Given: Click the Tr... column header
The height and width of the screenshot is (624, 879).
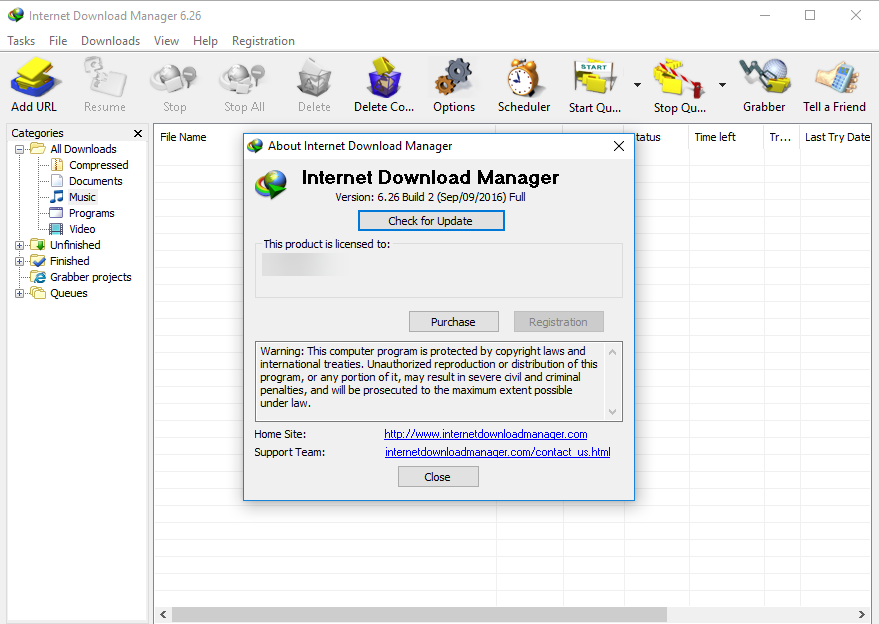Looking at the screenshot, I should coord(781,137).
